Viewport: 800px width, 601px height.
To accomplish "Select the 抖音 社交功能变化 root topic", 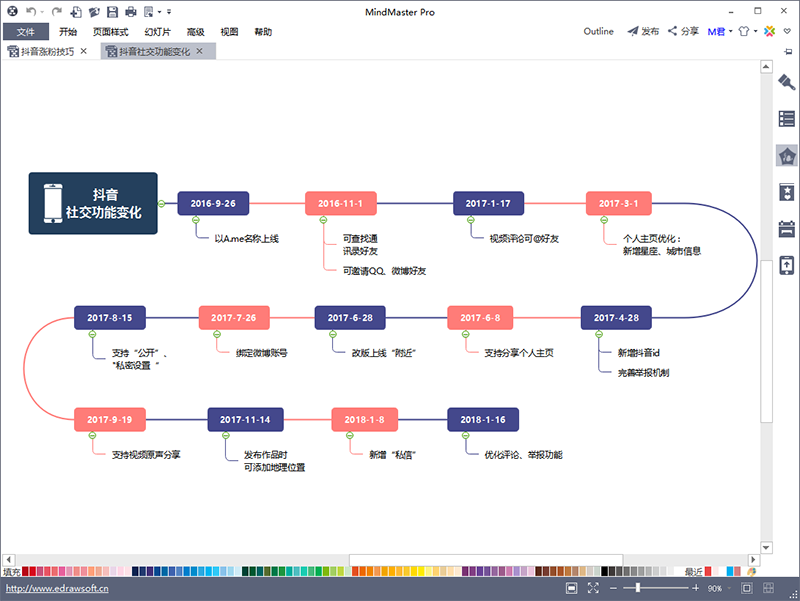I will (93, 204).
